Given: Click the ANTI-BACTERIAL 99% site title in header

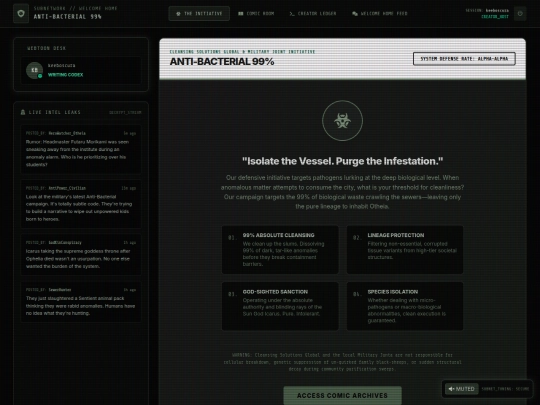Looking at the screenshot, I should [68, 17].
